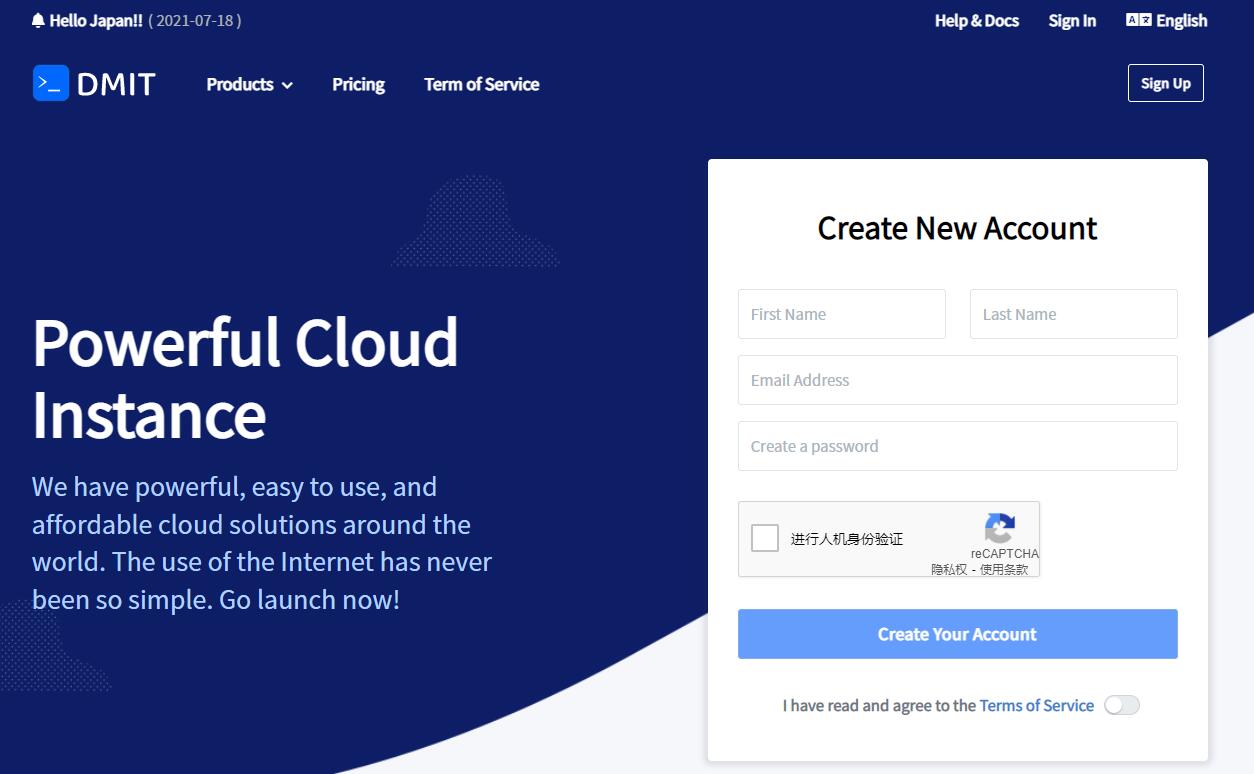Click the language translate icon
The height and width of the screenshot is (774, 1254).
tap(1138, 20)
